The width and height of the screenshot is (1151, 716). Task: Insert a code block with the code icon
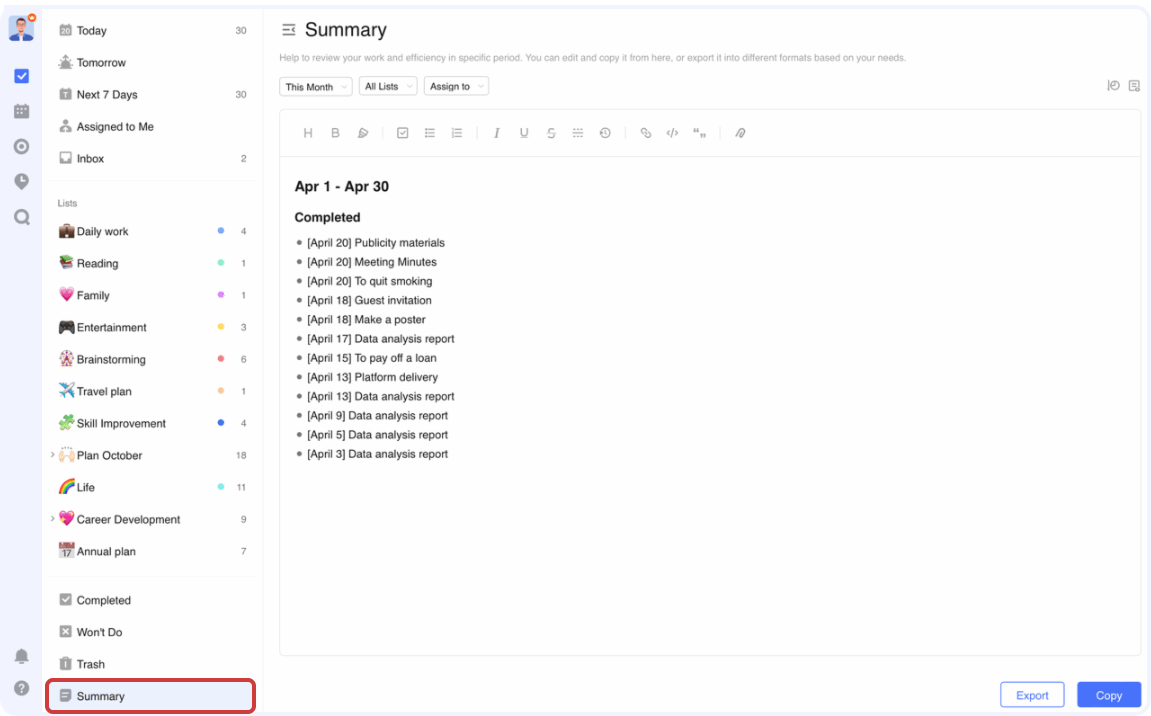coord(672,133)
